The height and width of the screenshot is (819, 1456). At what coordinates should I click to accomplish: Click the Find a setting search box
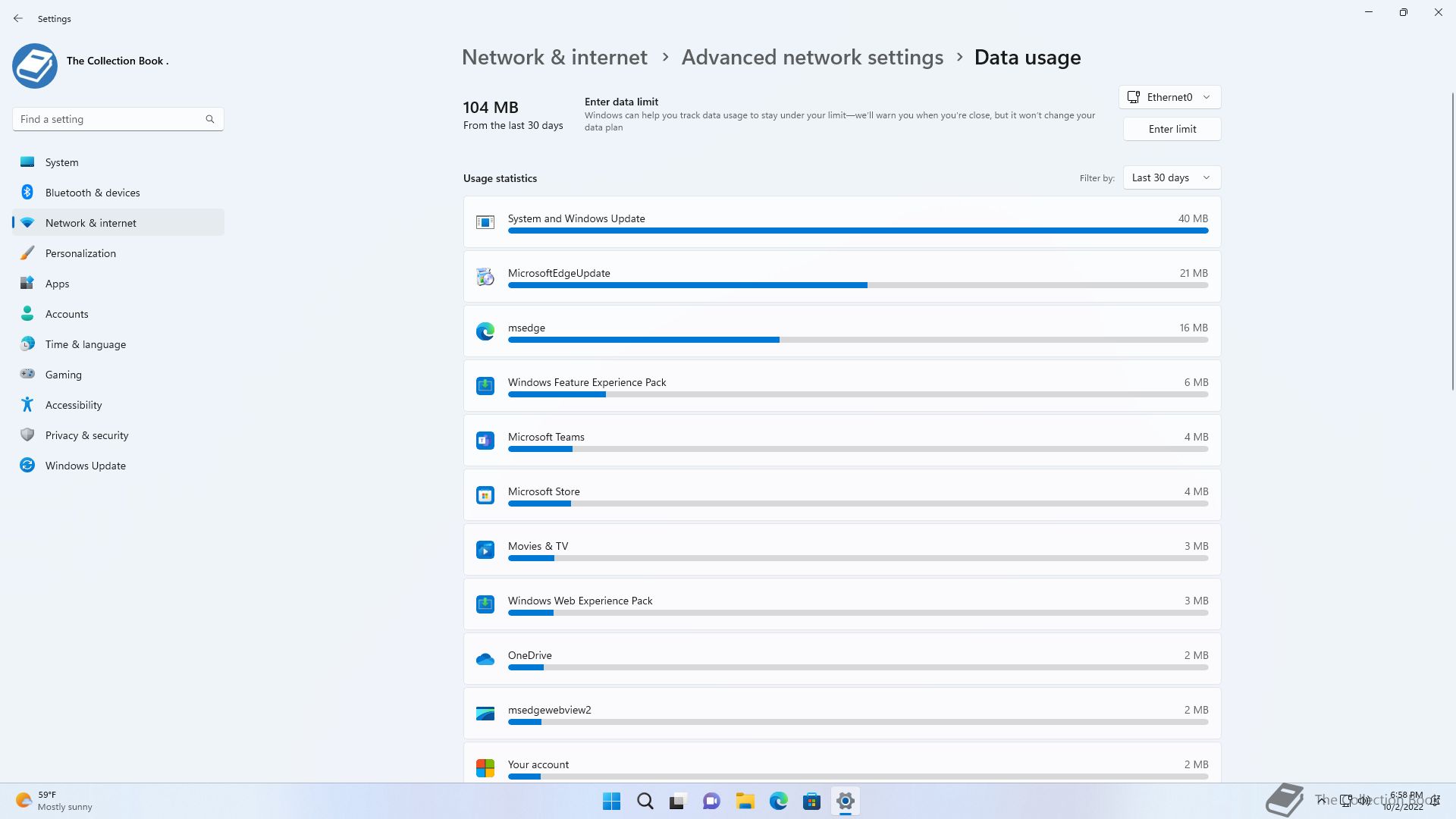(118, 119)
